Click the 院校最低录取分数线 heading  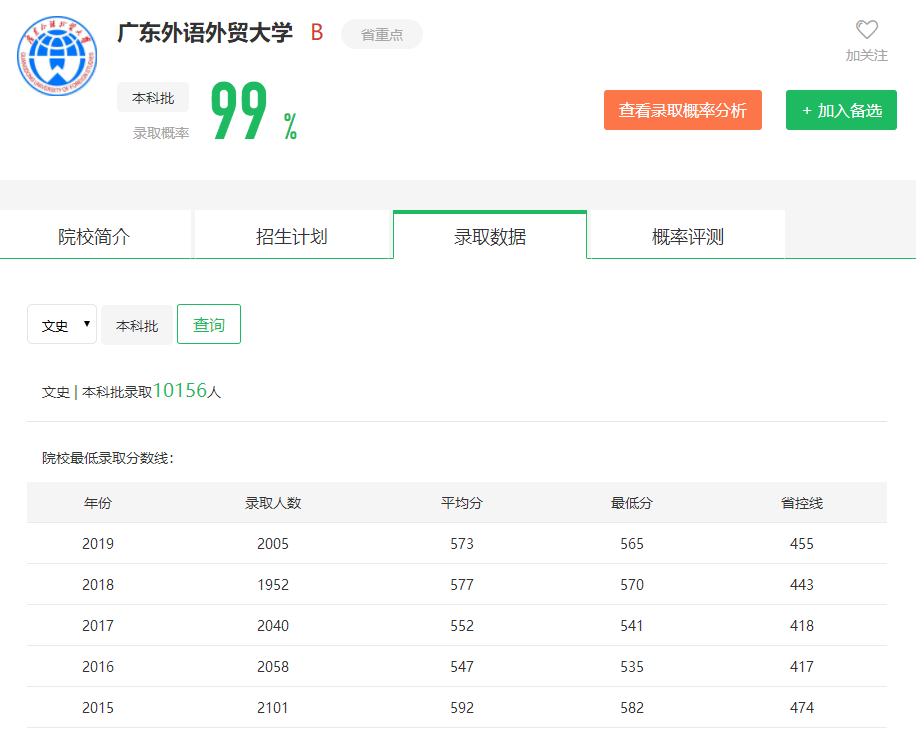(x=107, y=458)
